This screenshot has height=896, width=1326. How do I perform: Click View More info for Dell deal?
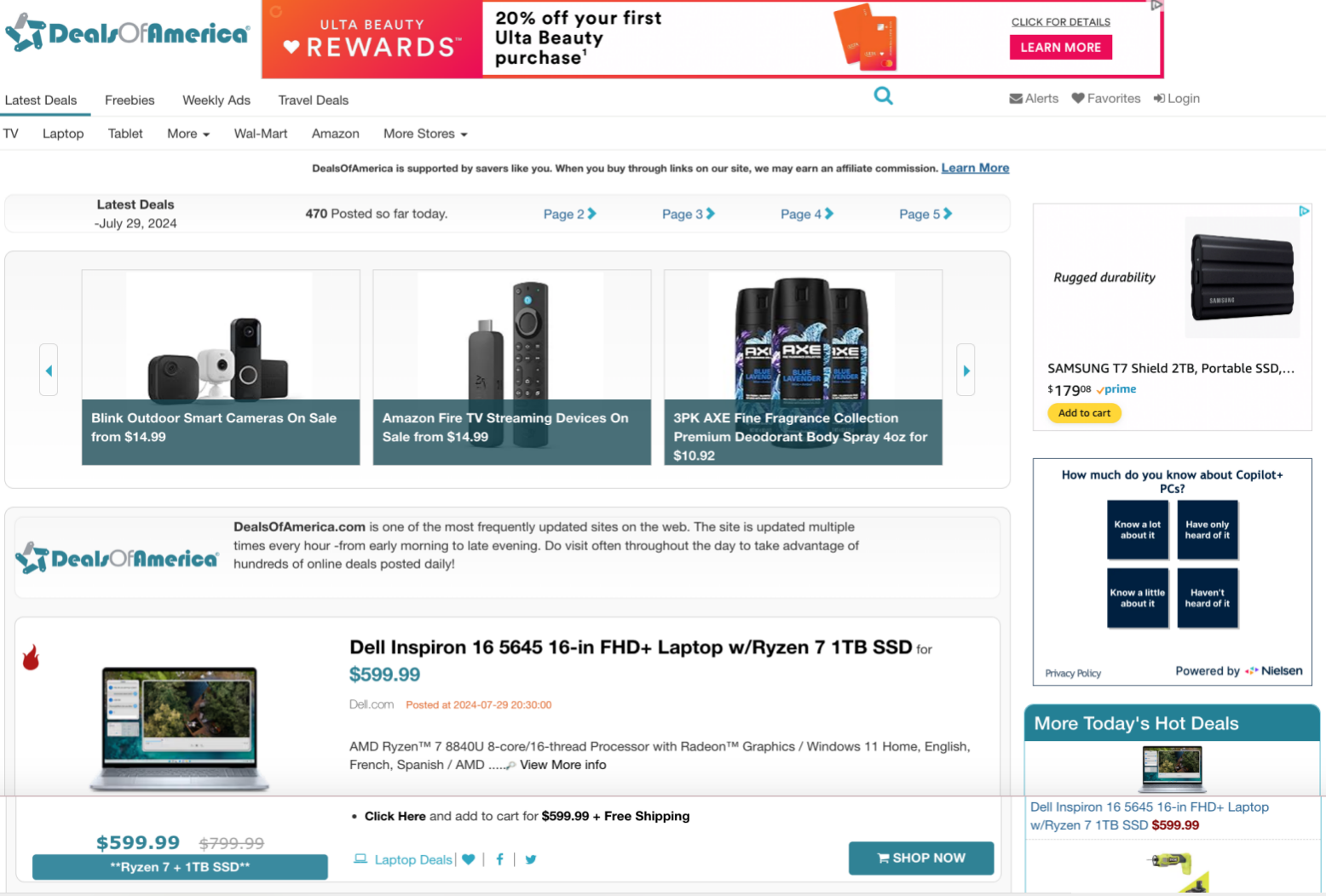click(x=563, y=765)
